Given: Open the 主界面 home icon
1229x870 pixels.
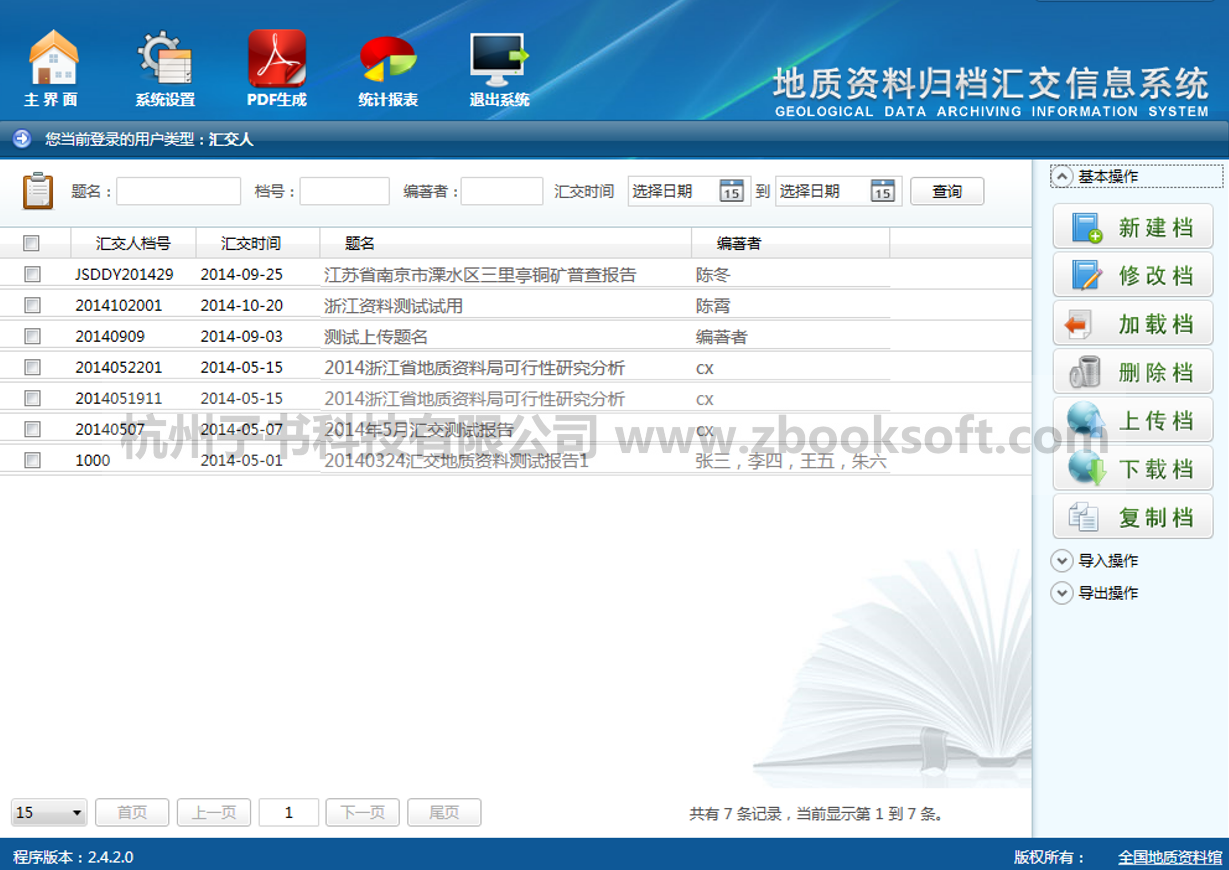Looking at the screenshot, I should (x=53, y=58).
